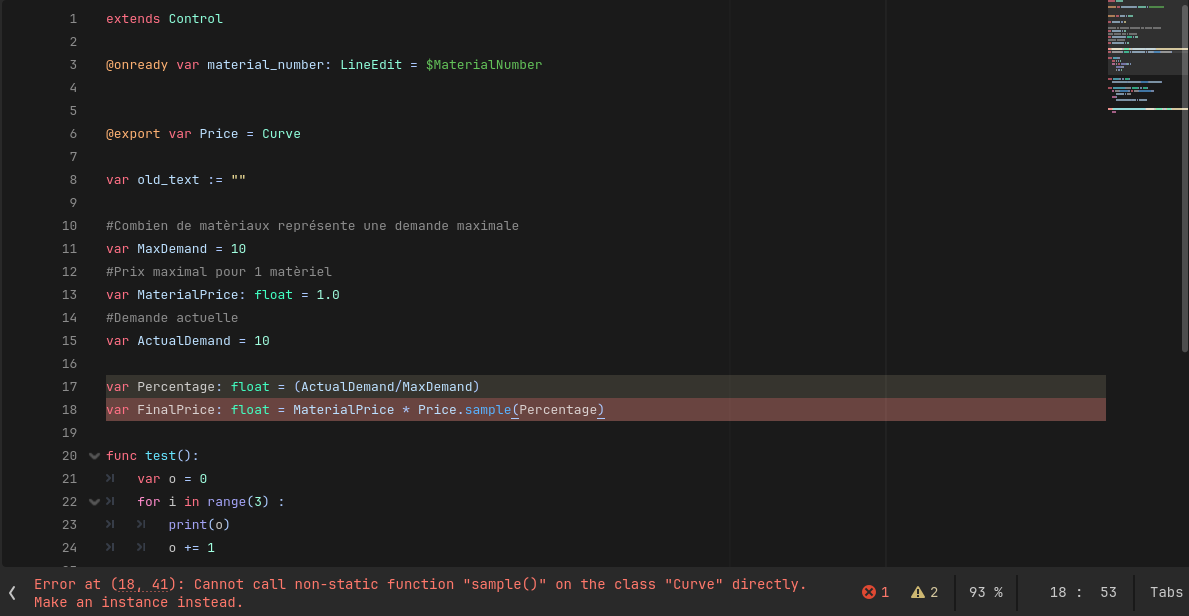Click the red error count icon

tap(869, 592)
